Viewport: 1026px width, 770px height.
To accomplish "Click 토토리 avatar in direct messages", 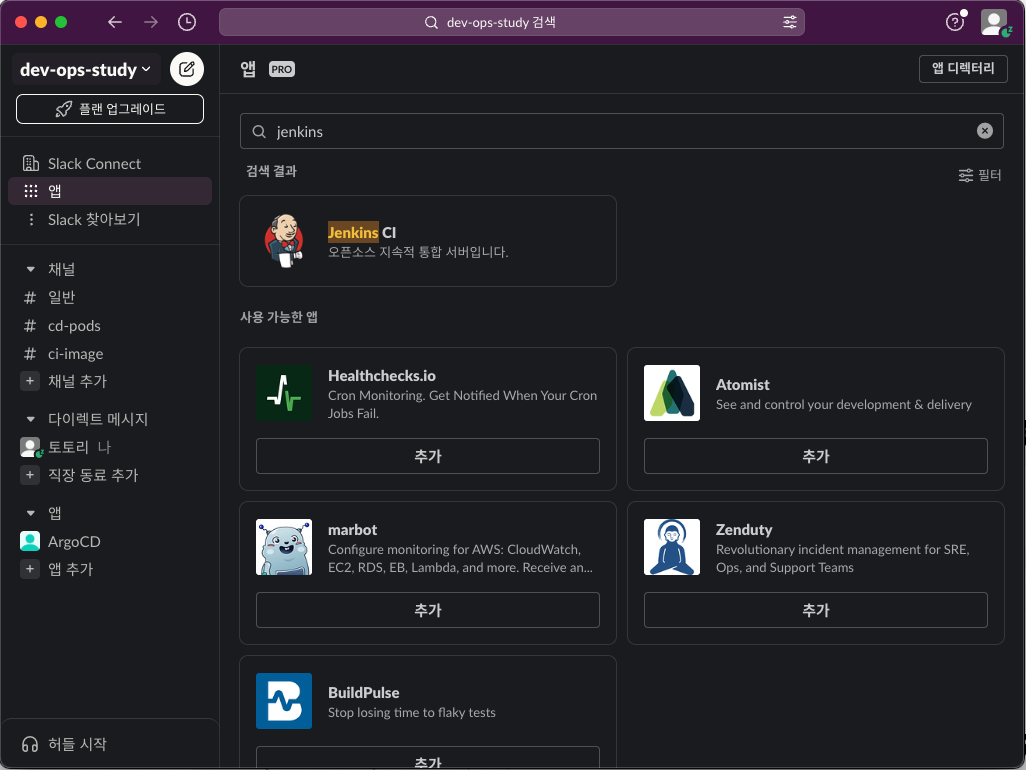I will 29,447.
